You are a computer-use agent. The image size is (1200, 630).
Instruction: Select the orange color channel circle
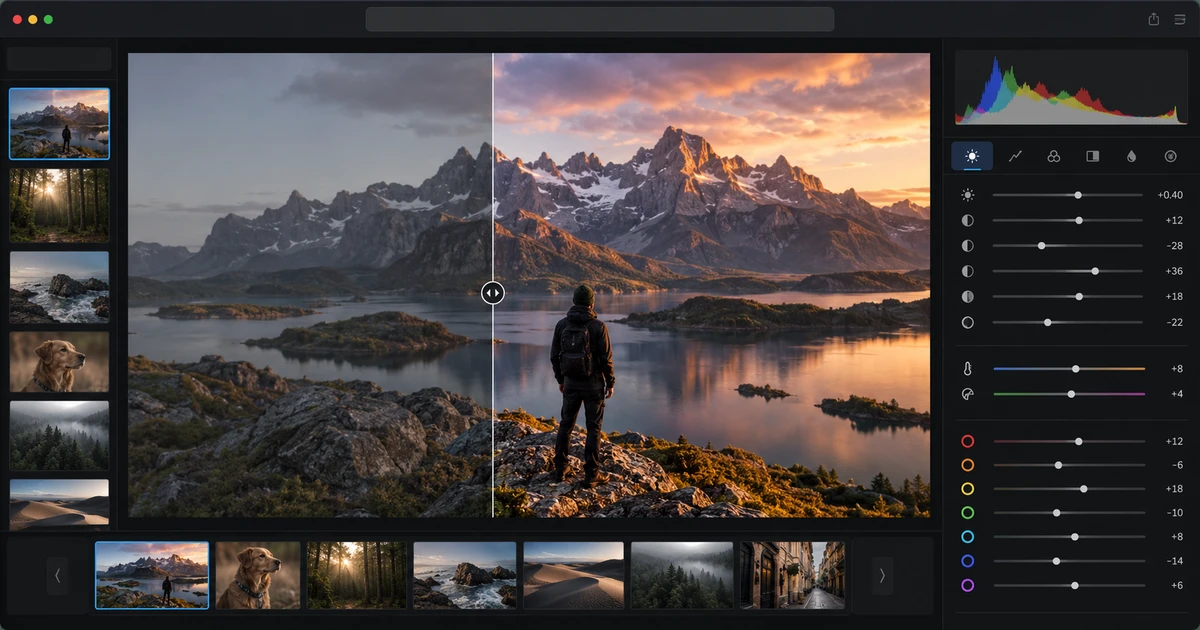tap(967, 465)
